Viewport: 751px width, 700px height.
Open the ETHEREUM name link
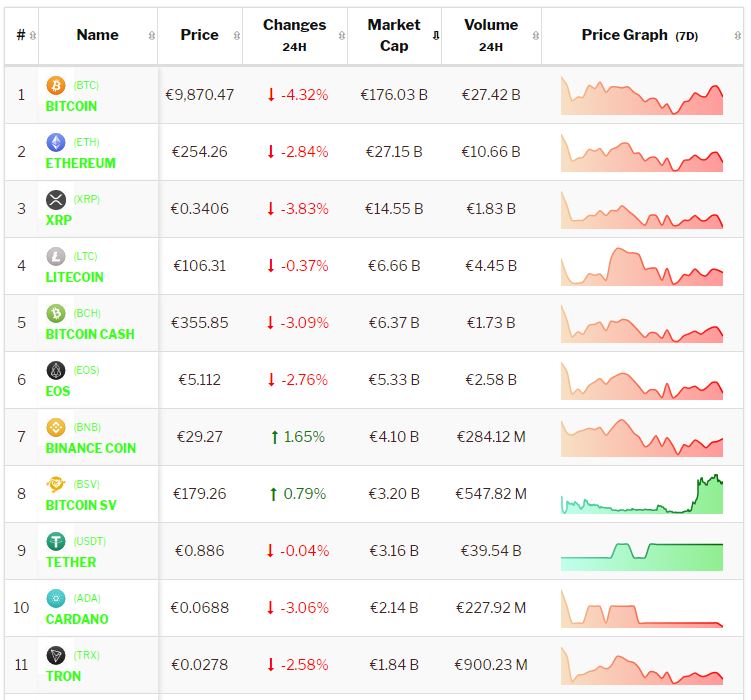(81, 163)
